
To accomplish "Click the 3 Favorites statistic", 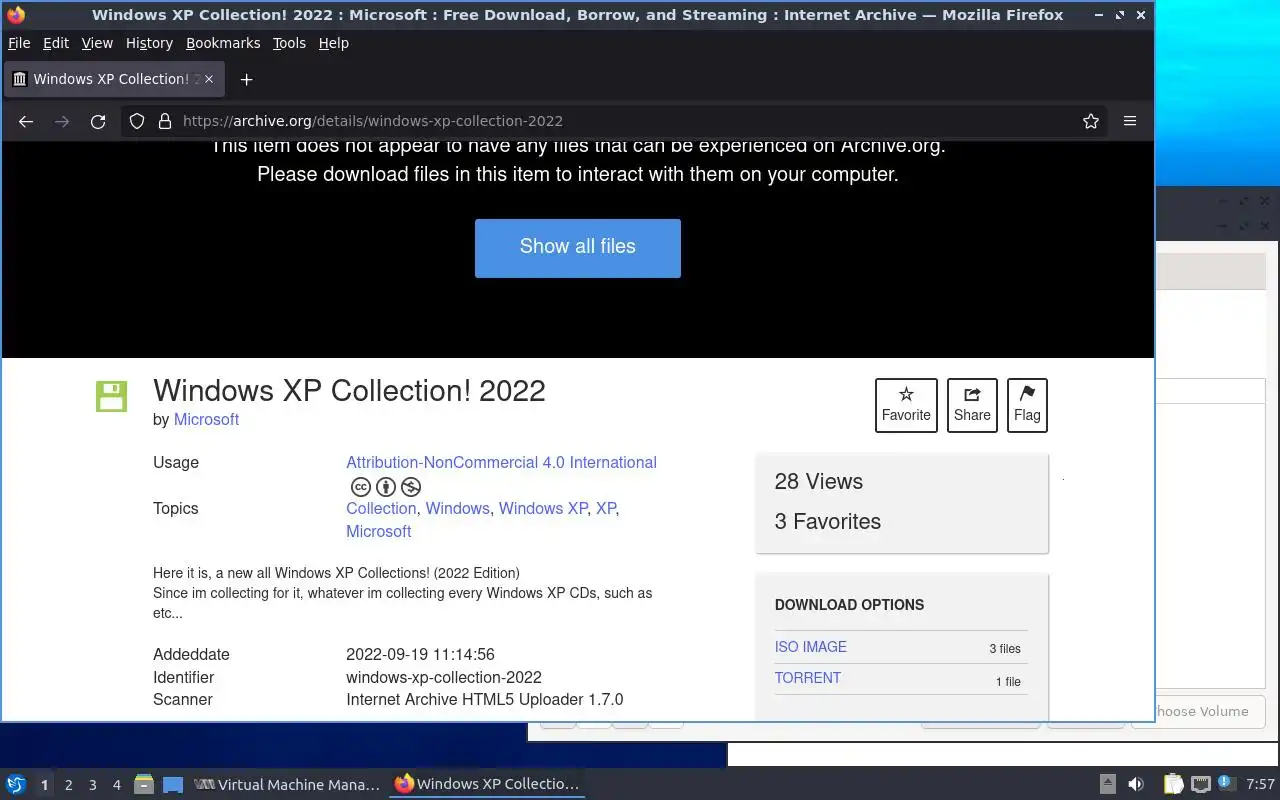I will [x=827, y=521].
